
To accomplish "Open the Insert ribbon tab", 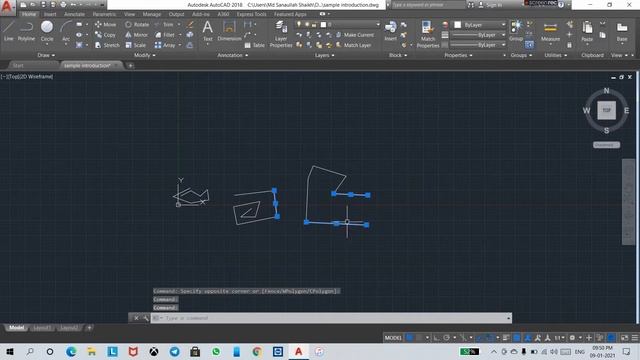I will click(50, 14).
